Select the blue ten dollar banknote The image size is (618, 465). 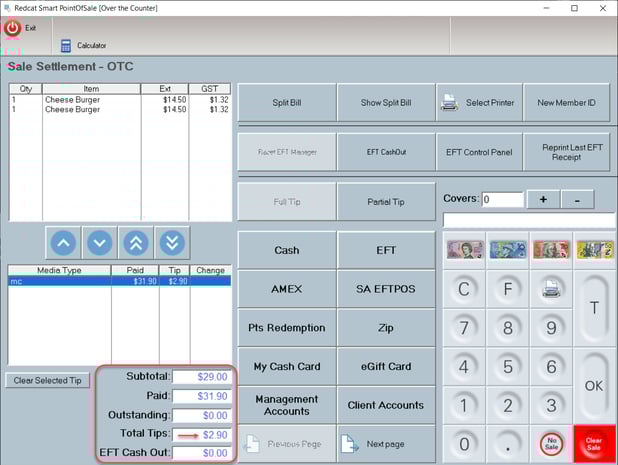click(x=508, y=250)
